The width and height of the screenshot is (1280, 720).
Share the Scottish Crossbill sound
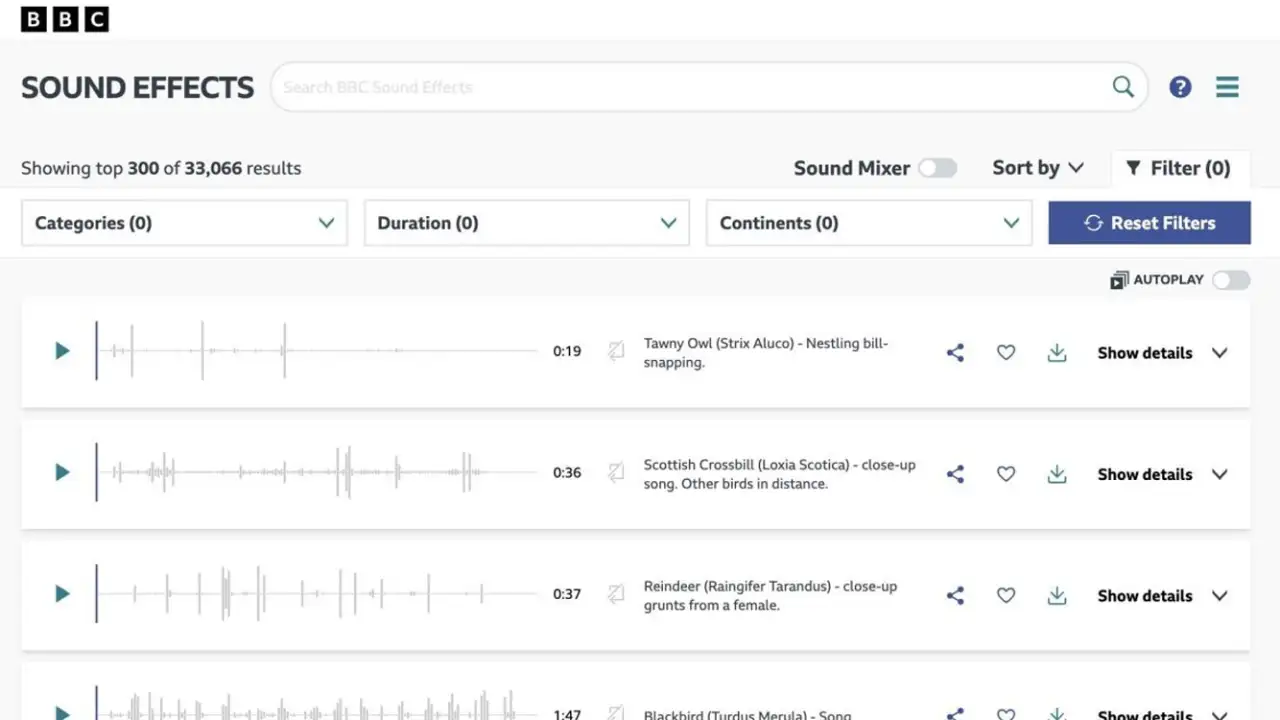tap(955, 474)
